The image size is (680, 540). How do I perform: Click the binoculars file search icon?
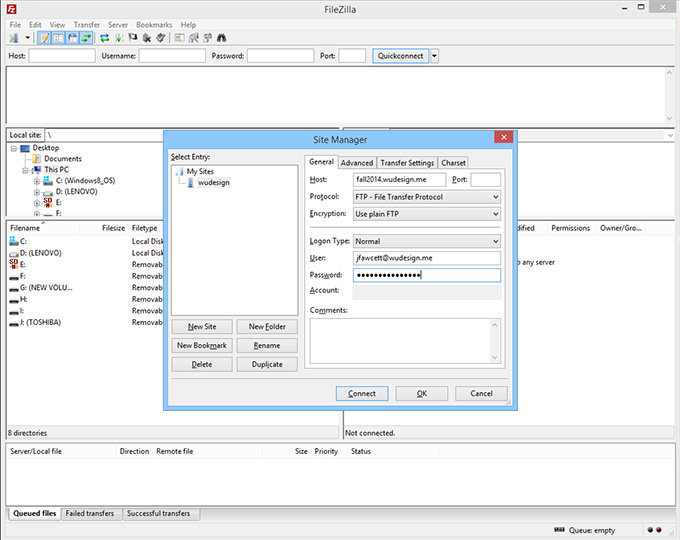222,38
